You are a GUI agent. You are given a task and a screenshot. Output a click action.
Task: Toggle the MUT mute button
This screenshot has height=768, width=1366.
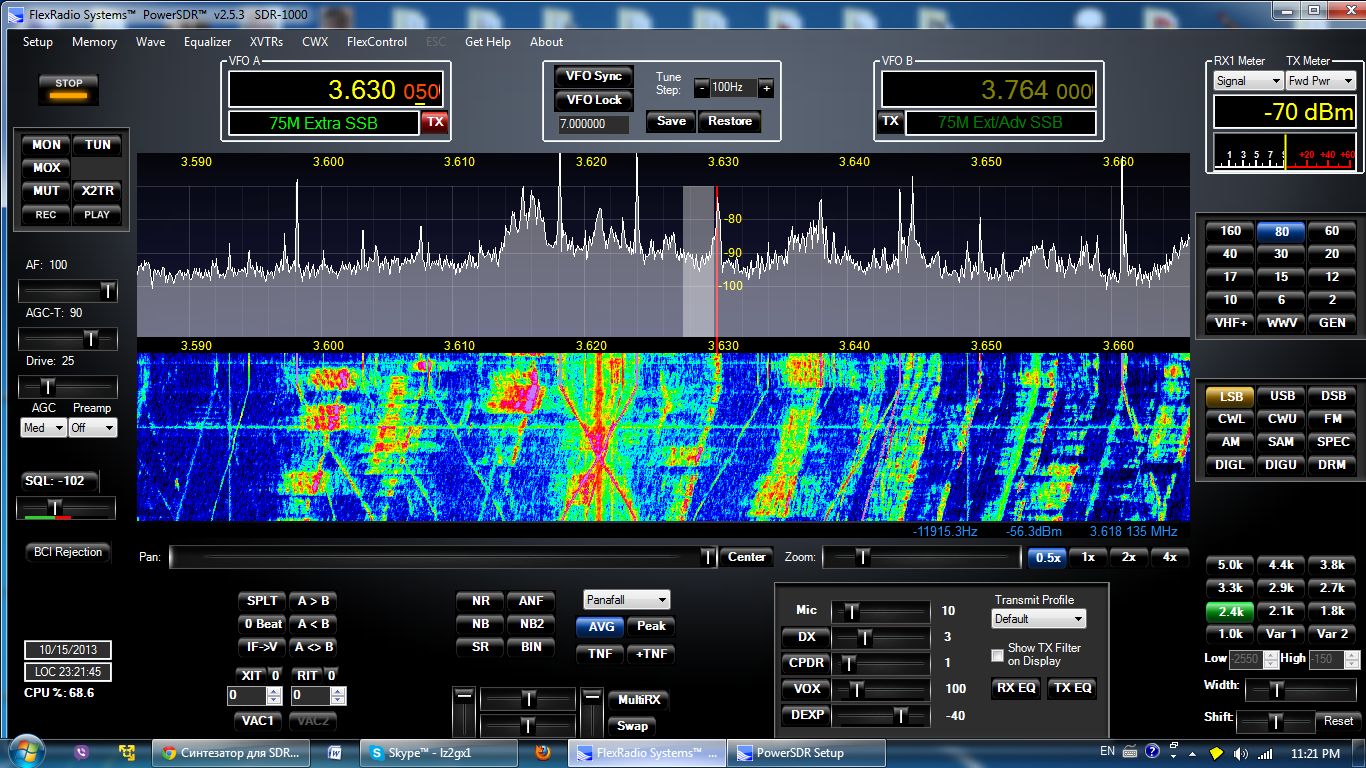pos(46,191)
